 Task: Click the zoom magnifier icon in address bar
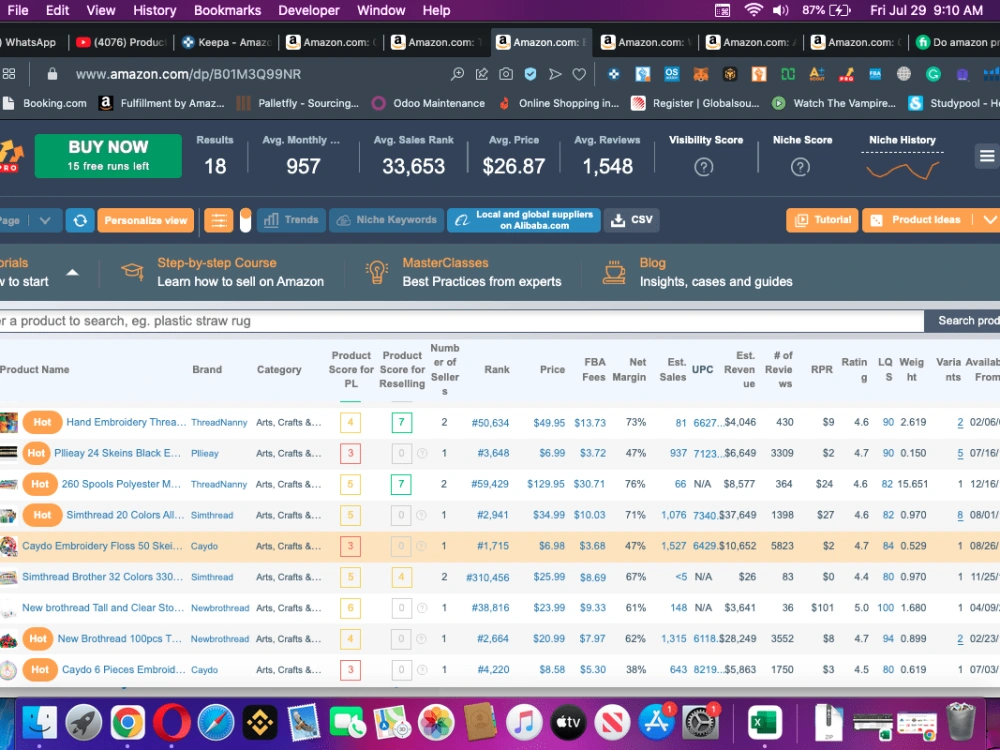coord(457,75)
